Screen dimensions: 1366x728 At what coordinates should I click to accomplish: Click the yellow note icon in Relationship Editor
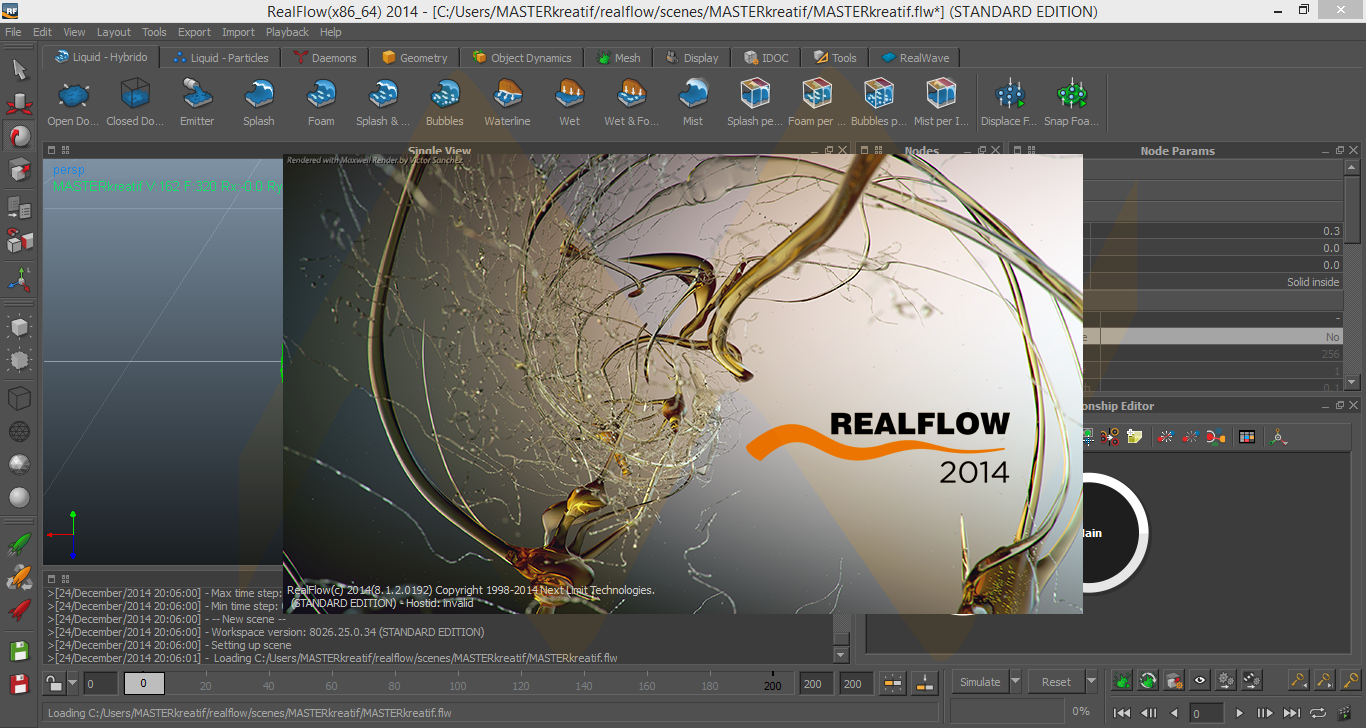(x=1134, y=436)
